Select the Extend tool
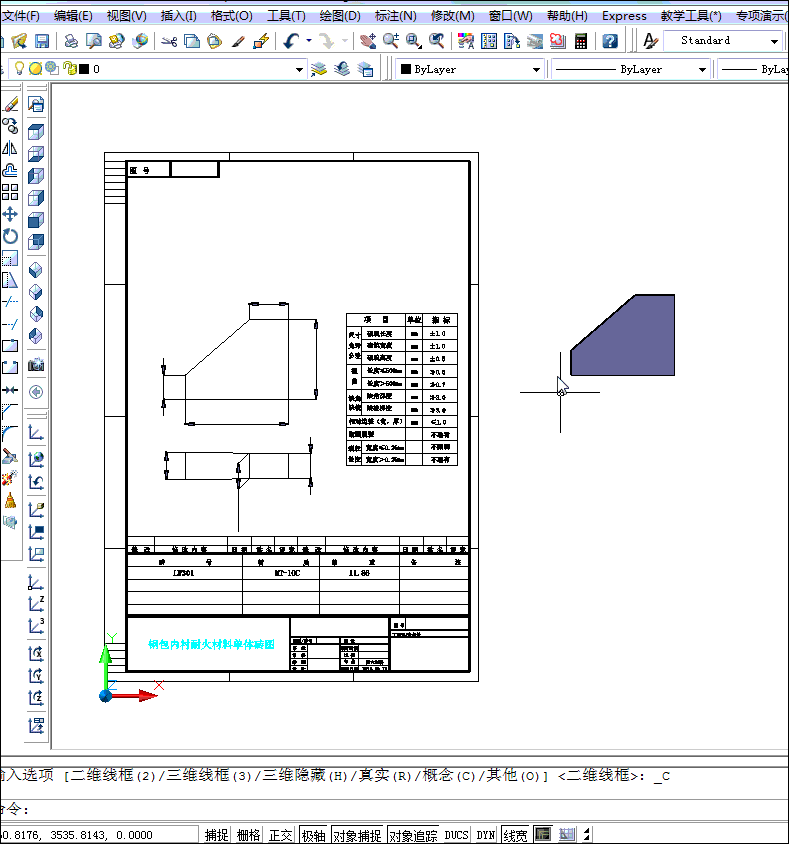The width and height of the screenshot is (789, 844). pyautogui.click(x=10, y=324)
